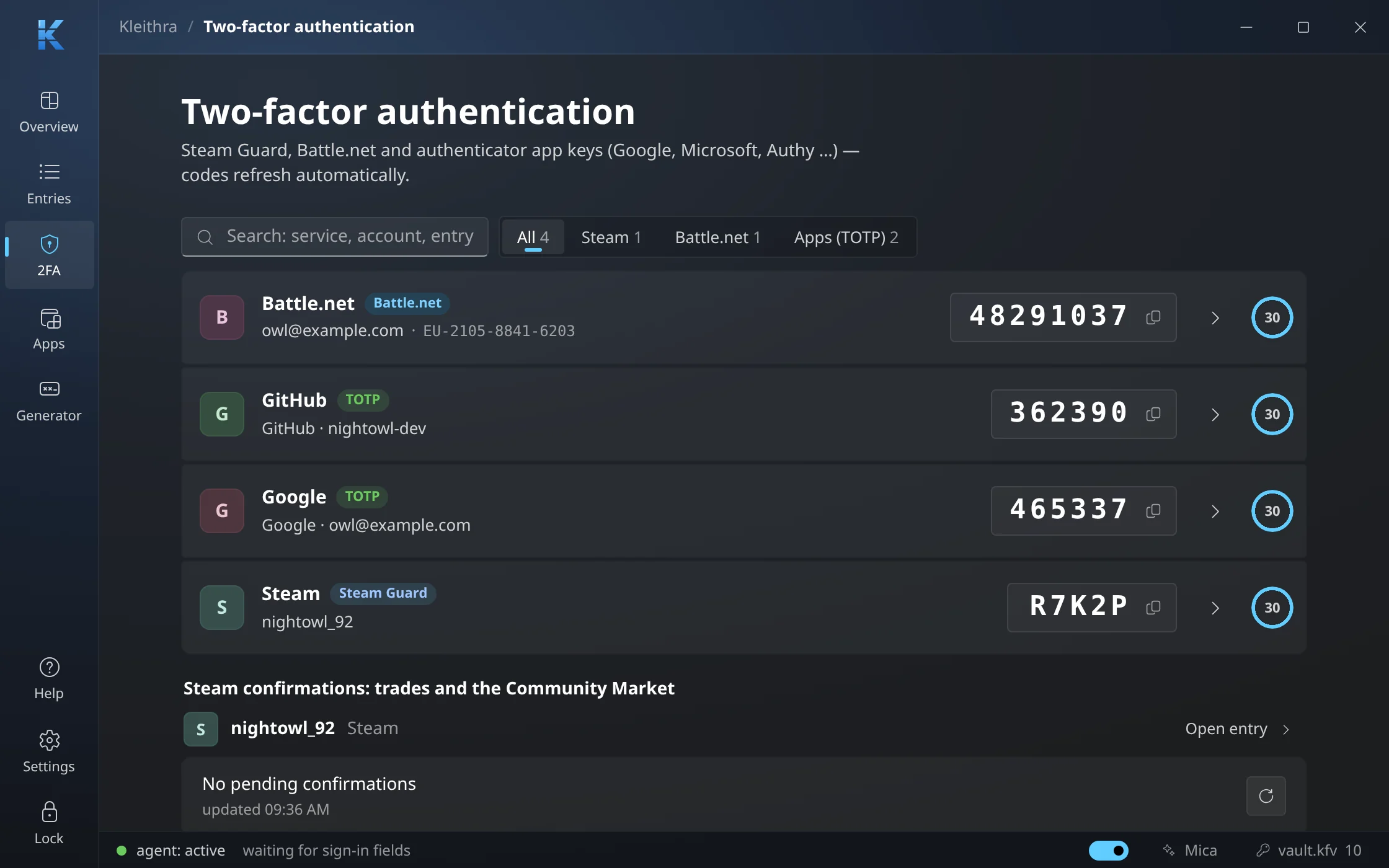
Task: Click the GitHub 30-second countdown ring
Action: 1272,414
